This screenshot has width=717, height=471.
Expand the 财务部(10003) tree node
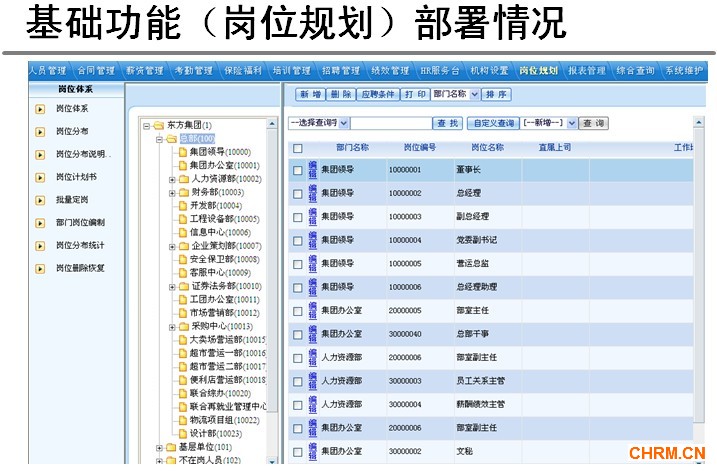pyautogui.click(x=172, y=192)
